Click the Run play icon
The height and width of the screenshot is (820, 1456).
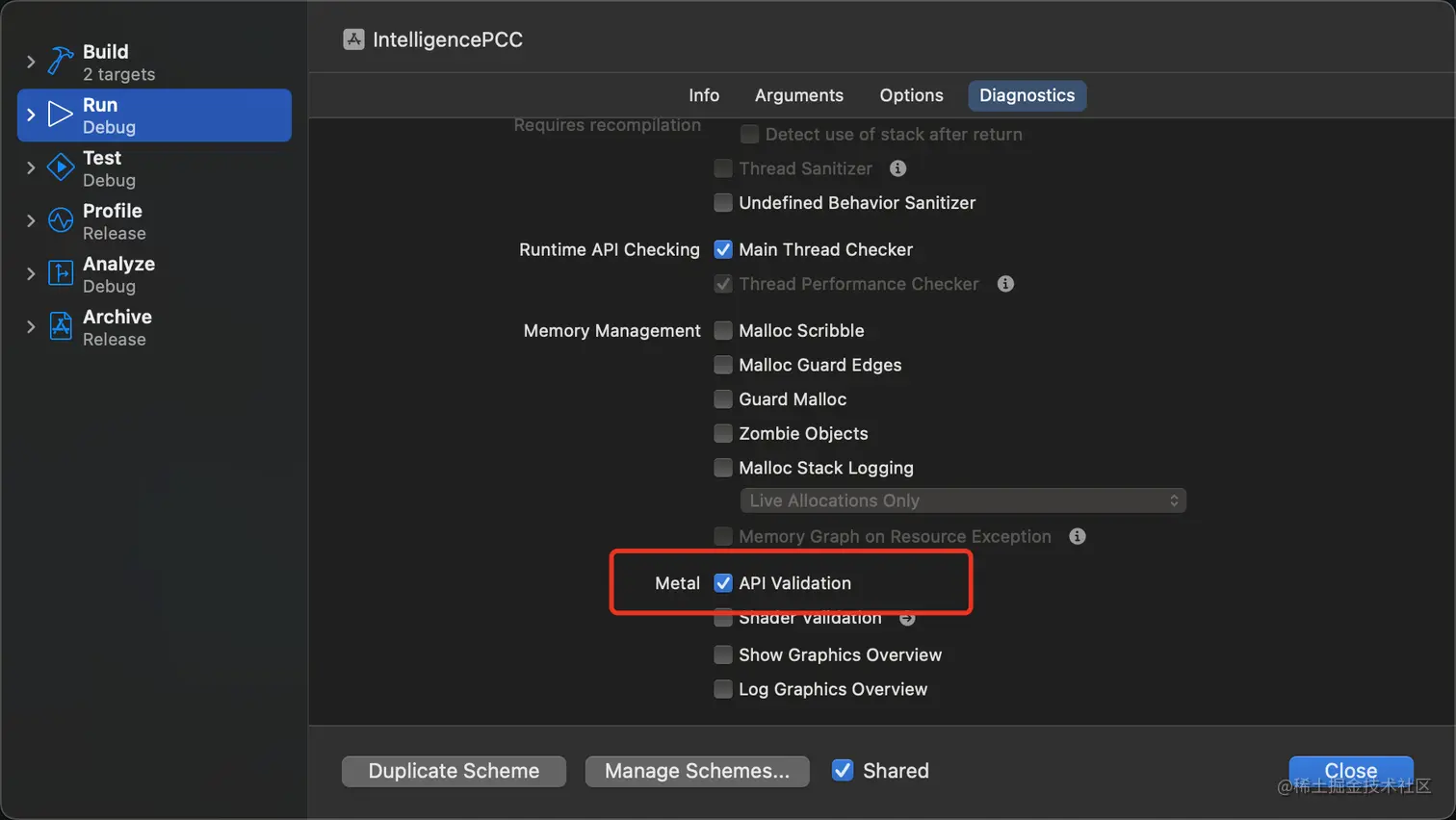61,115
